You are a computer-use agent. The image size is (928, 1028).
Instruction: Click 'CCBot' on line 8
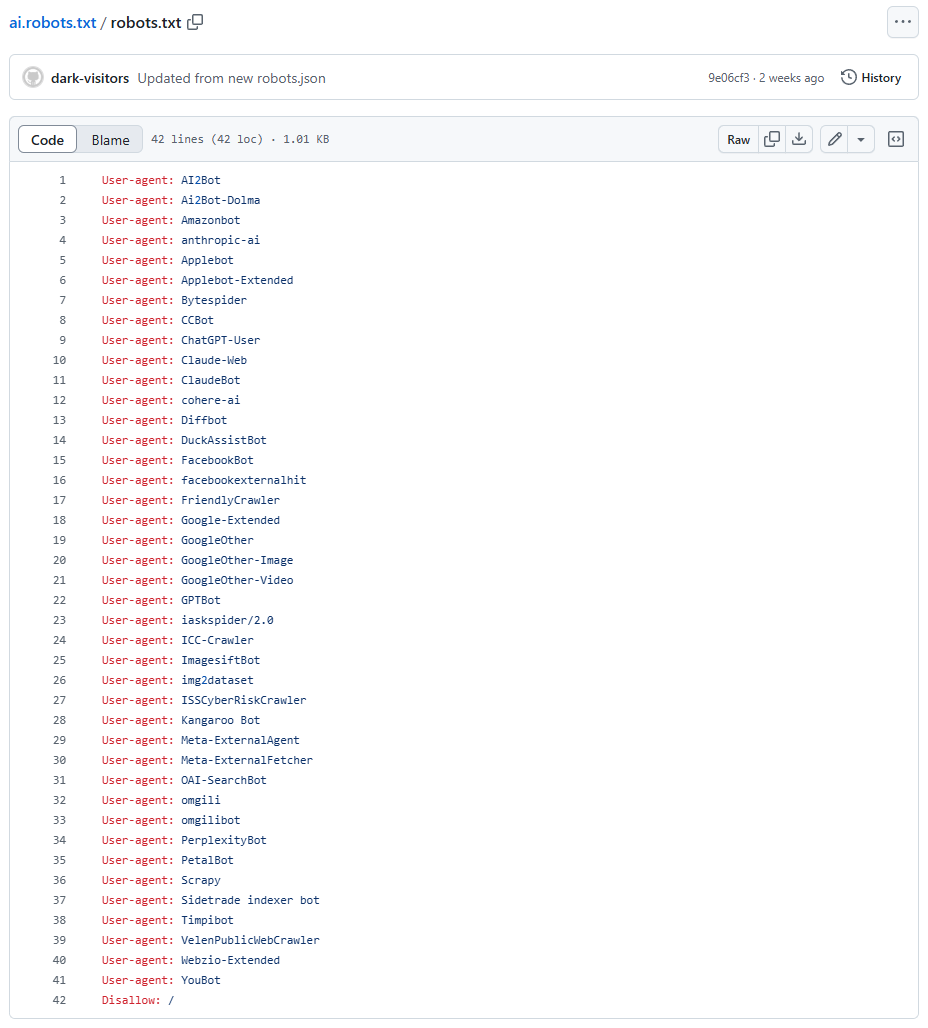(197, 320)
